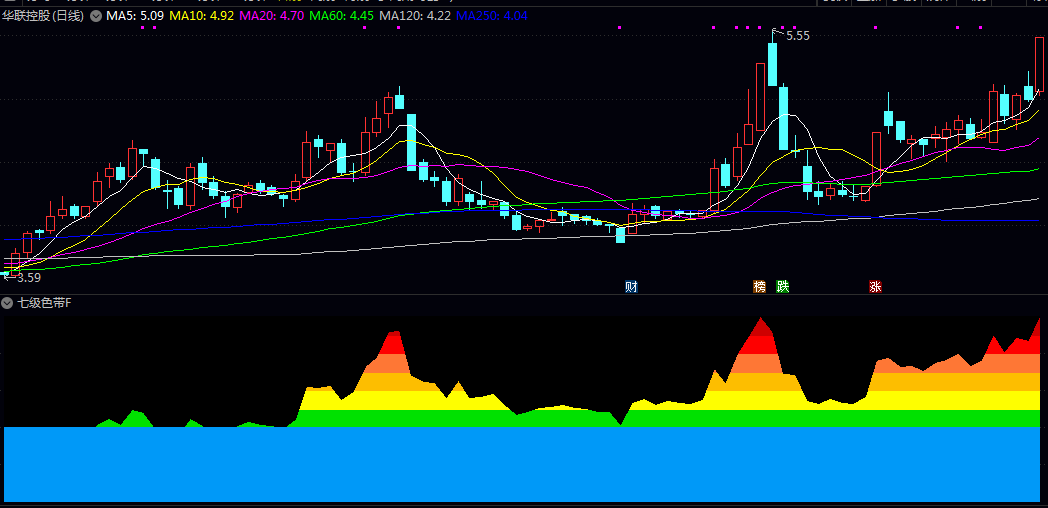Select the MA5: 5.09 average label
Viewport: 1048px width, 508px height.
click(x=135, y=16)
